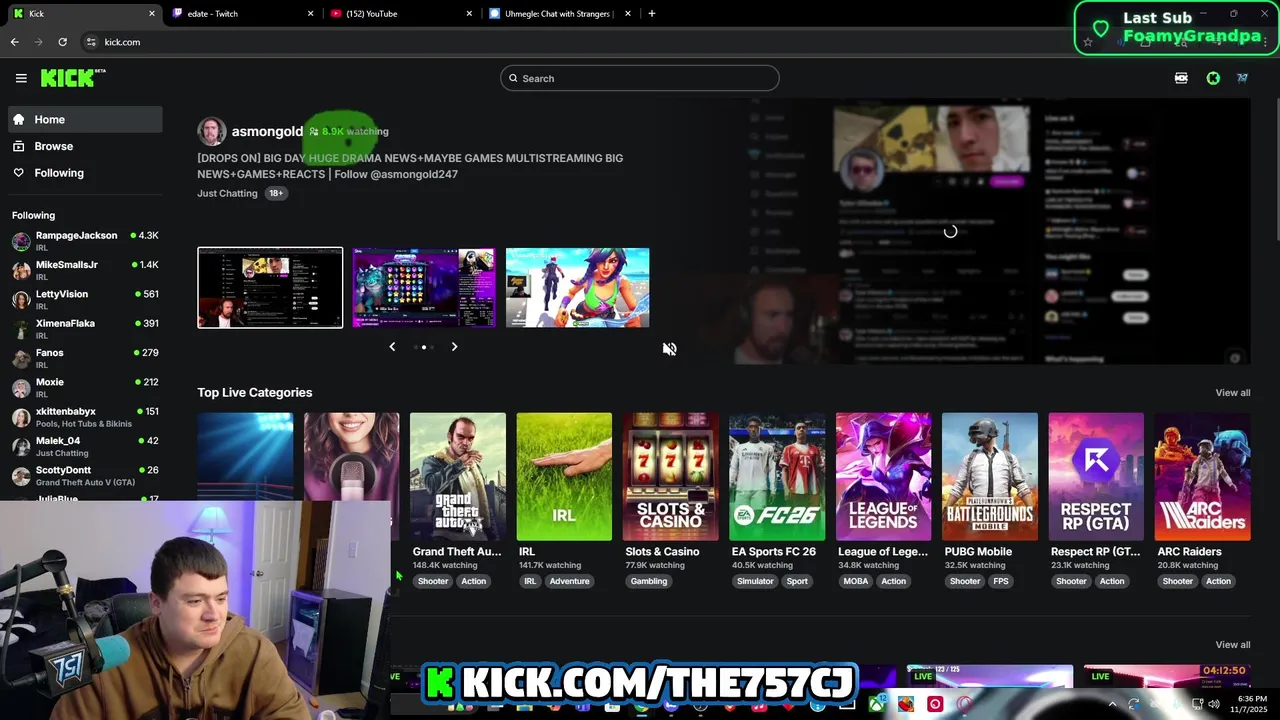Open the Respect RP (GTA) card

pos(1096,477)
